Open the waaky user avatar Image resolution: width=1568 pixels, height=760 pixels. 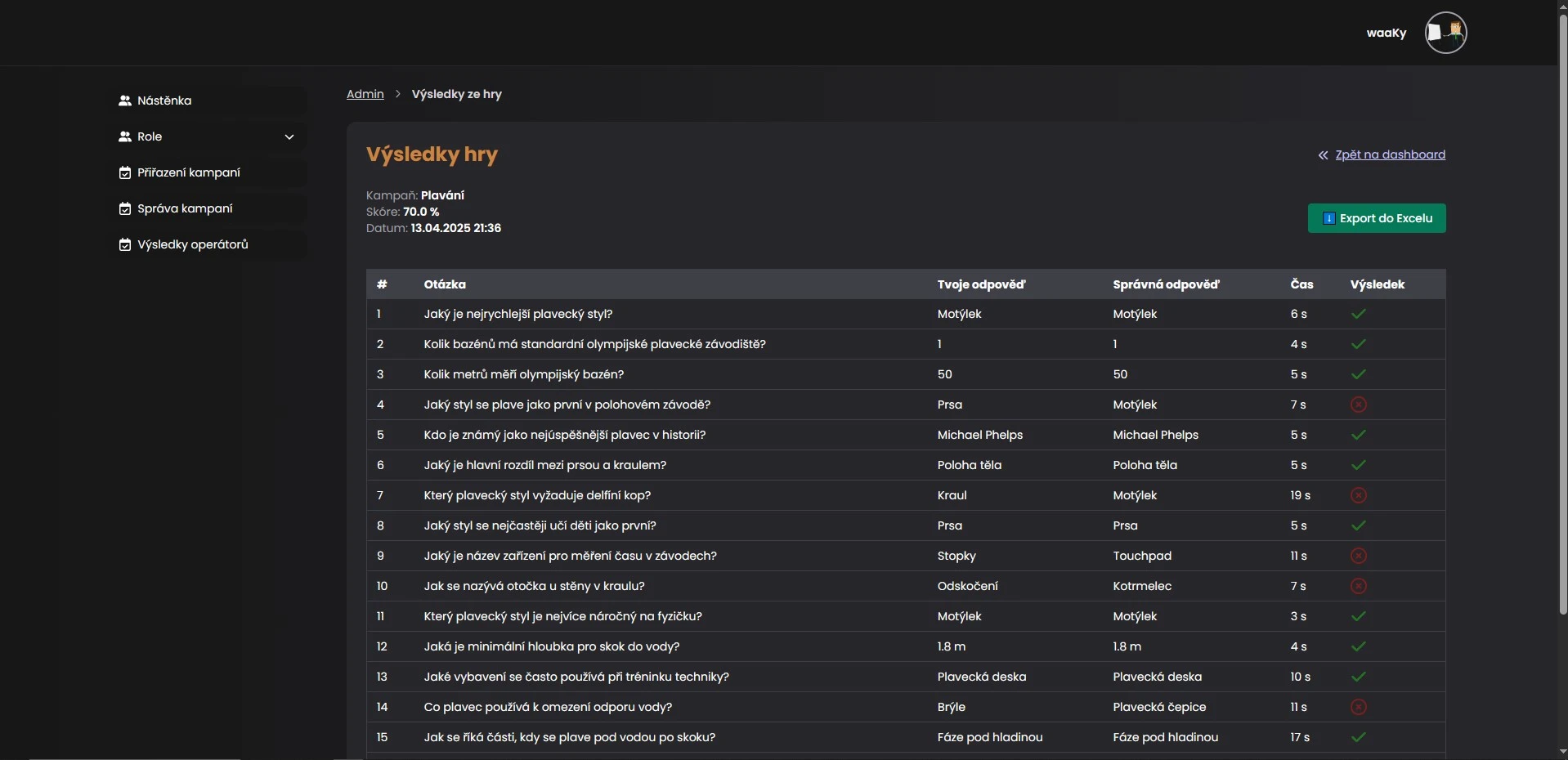[1445, 33]
